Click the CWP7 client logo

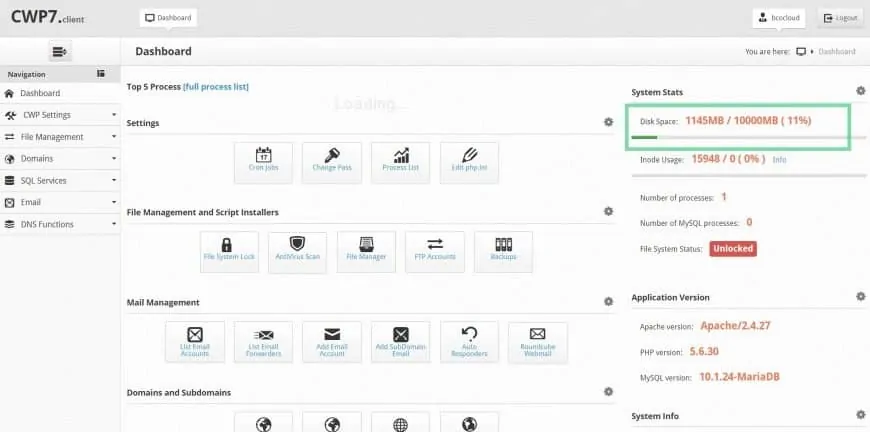(x=48, y=17)
